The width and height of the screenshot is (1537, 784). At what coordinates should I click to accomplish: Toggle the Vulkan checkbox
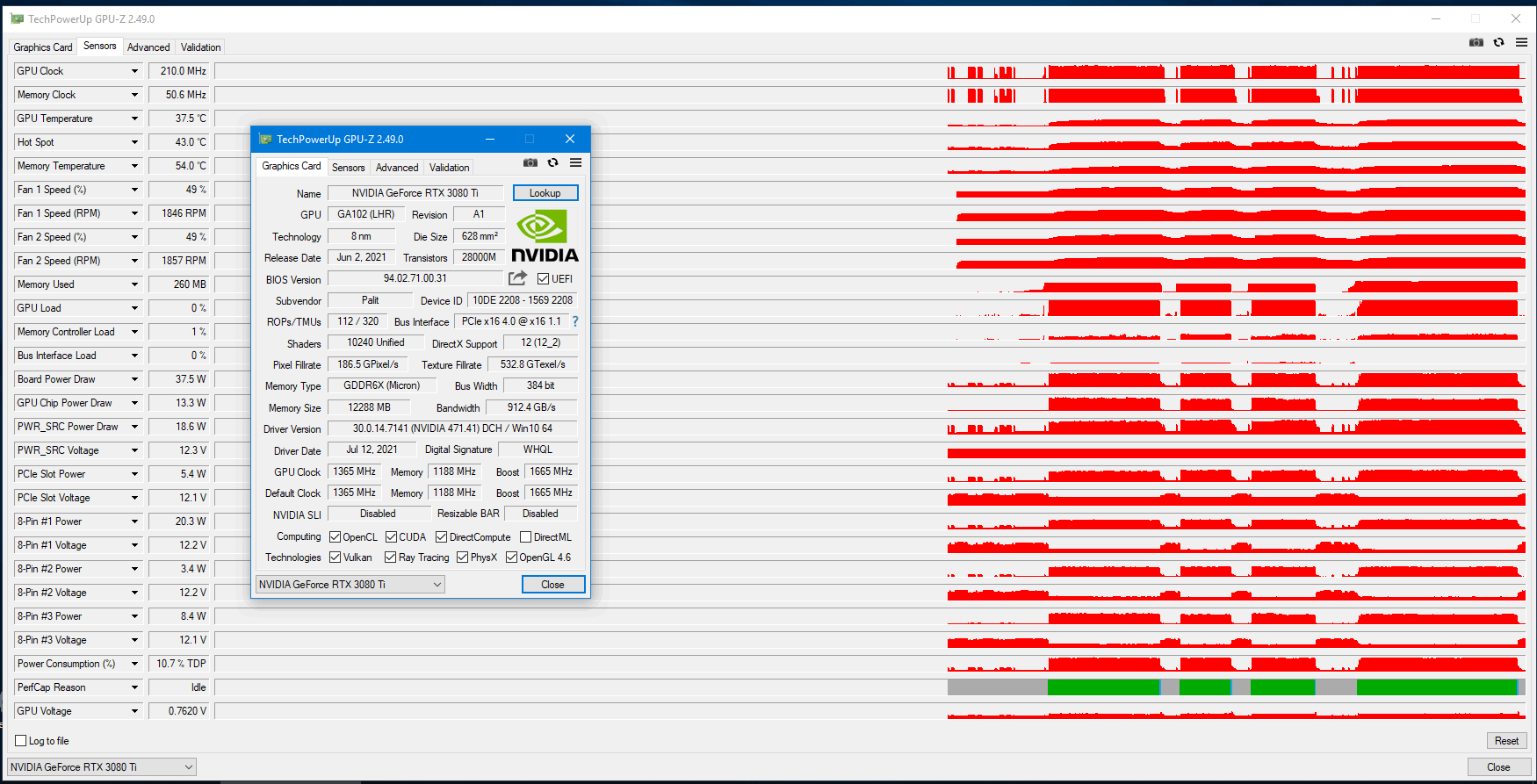335,557
